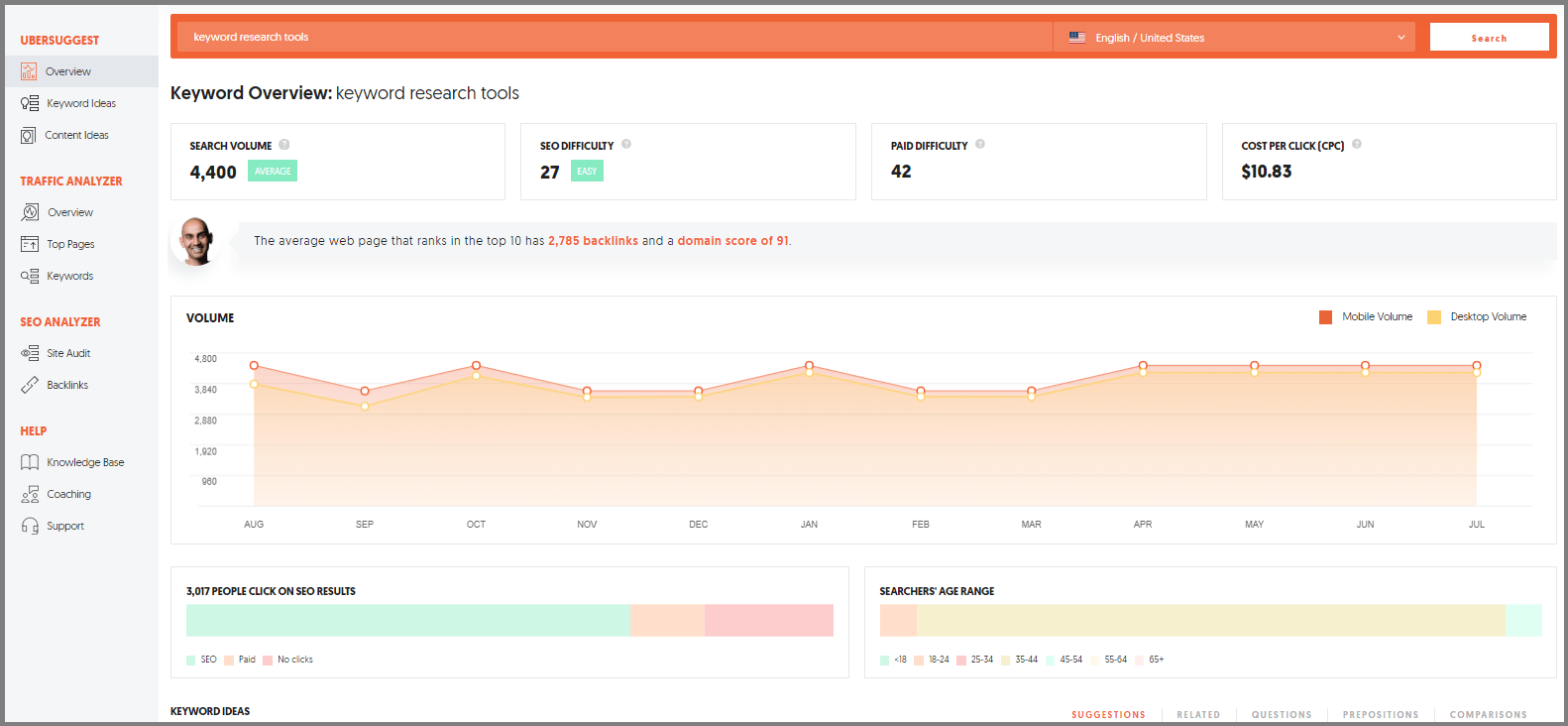
Task: Click the orange Search button
Action: (1489, 38)
